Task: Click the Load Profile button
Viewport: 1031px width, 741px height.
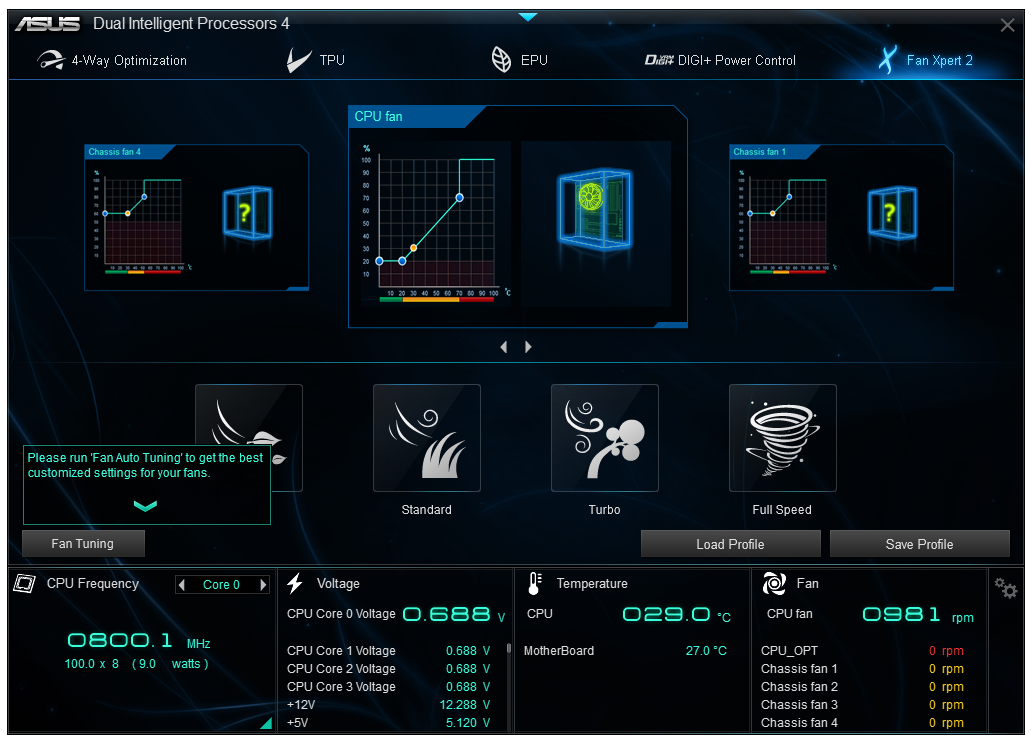Action: [731, 544]
